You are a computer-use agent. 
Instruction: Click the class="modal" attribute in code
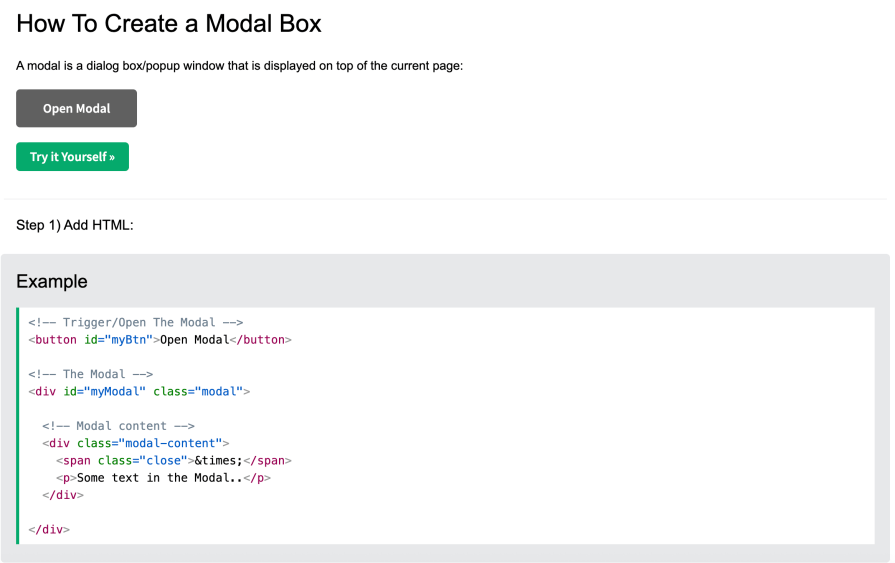pyautogui.click(x=197, y=391)
